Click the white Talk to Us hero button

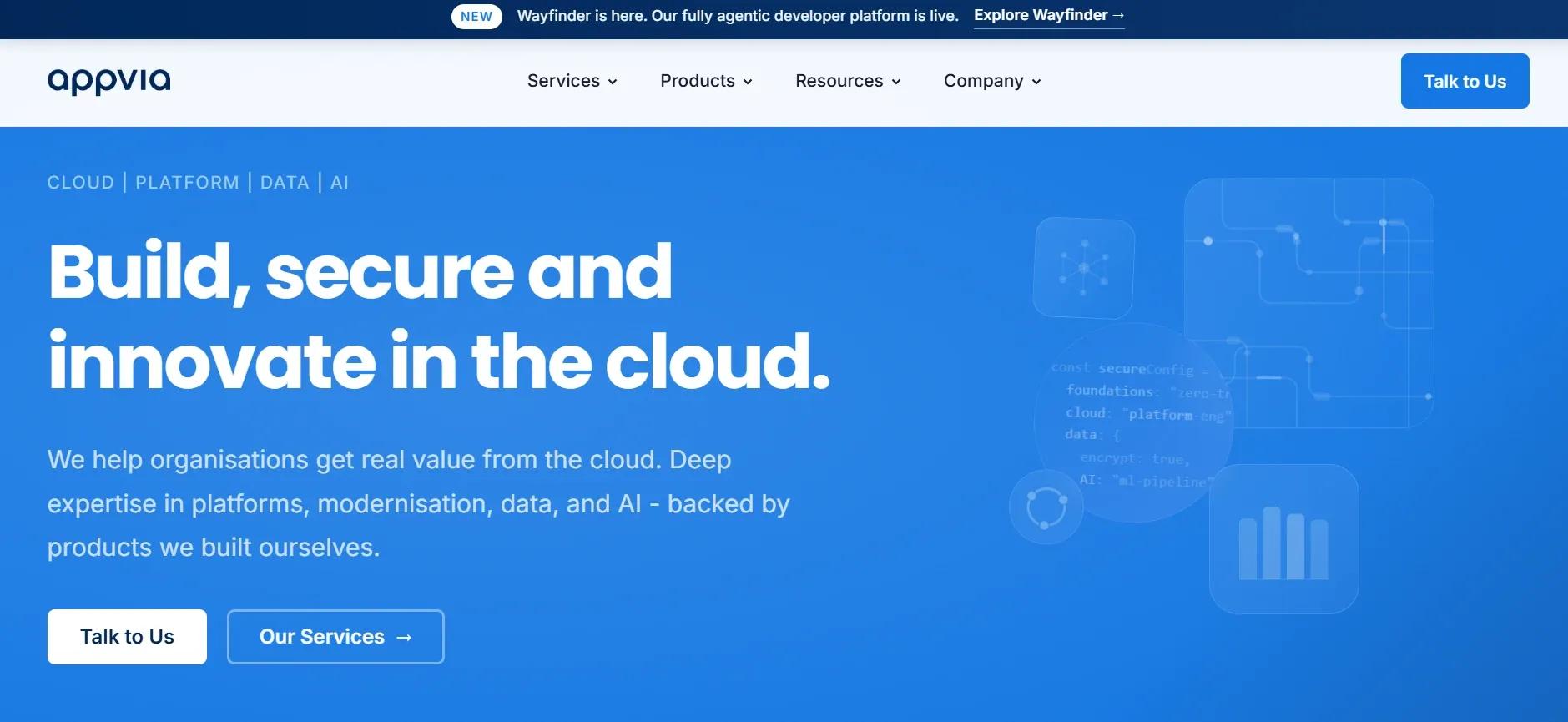(x=127, y=637)
